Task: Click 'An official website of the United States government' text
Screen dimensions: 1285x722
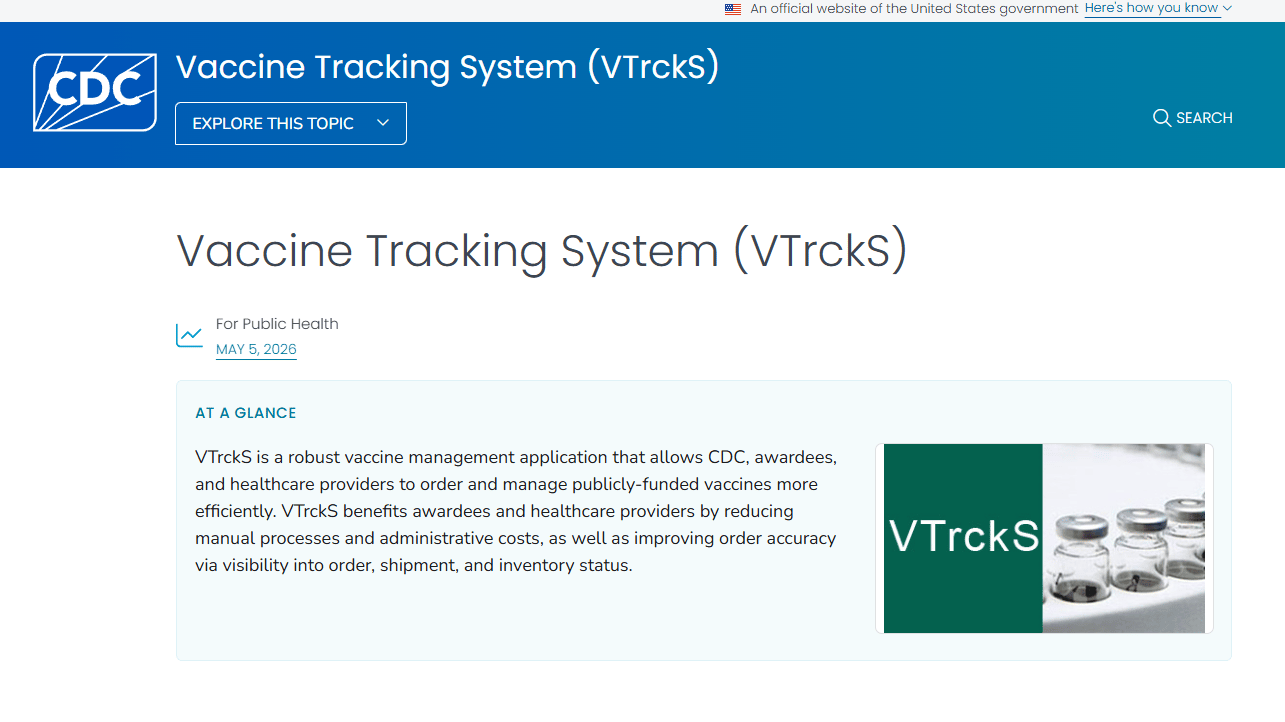Action: point(914,9)
